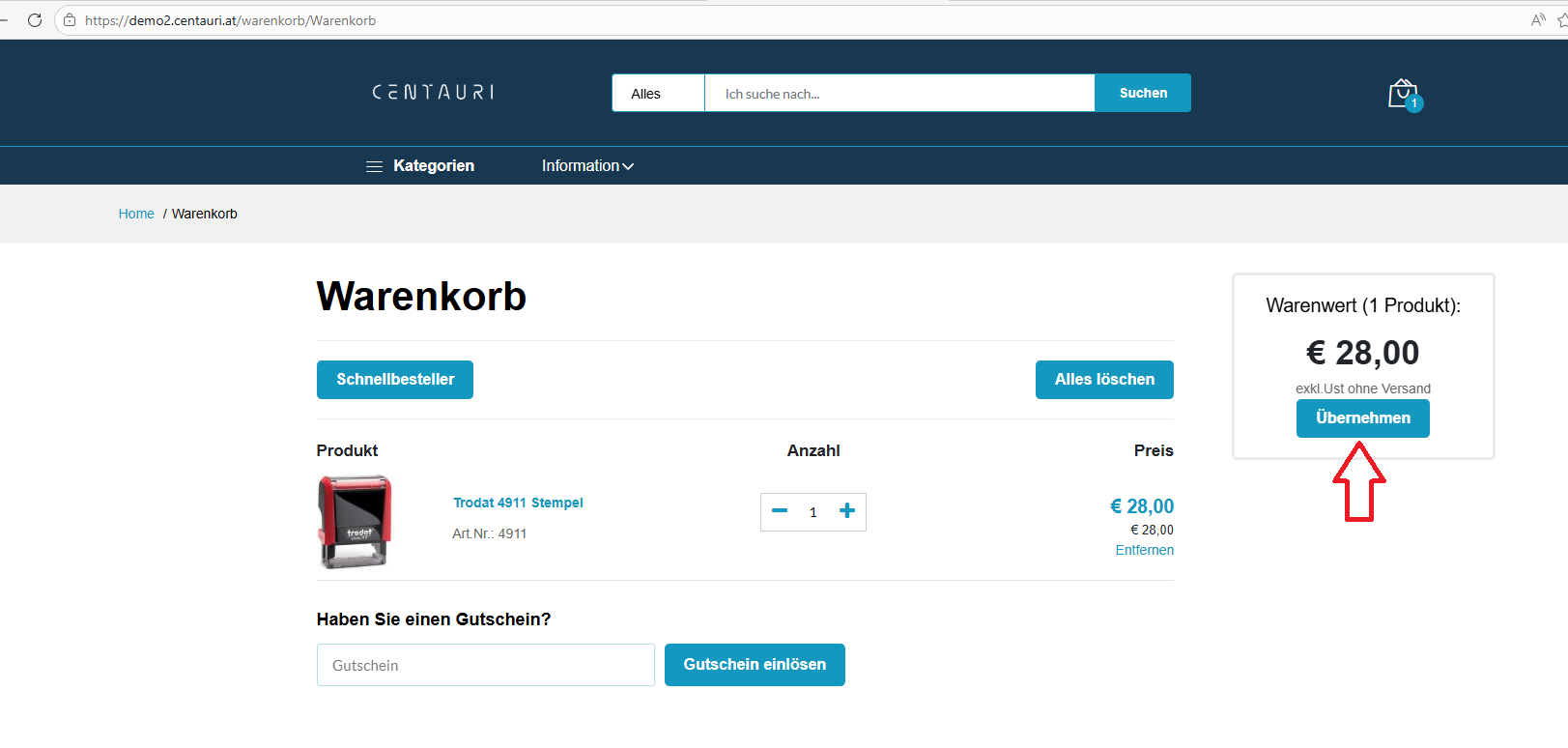Click the Home breadcrumb link
The height and width of the screenshot is (748, 1568).
[136, 214]
